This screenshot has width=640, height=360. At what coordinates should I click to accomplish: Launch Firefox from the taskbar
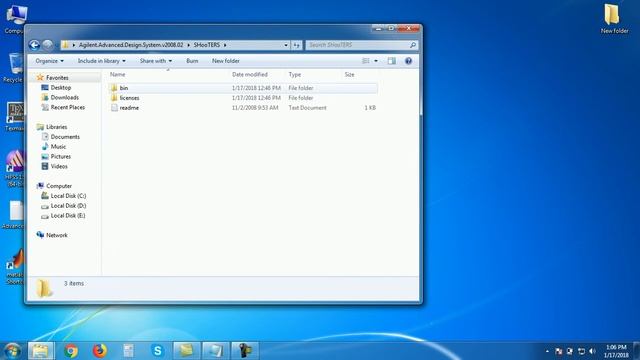[x=100, y=351]
